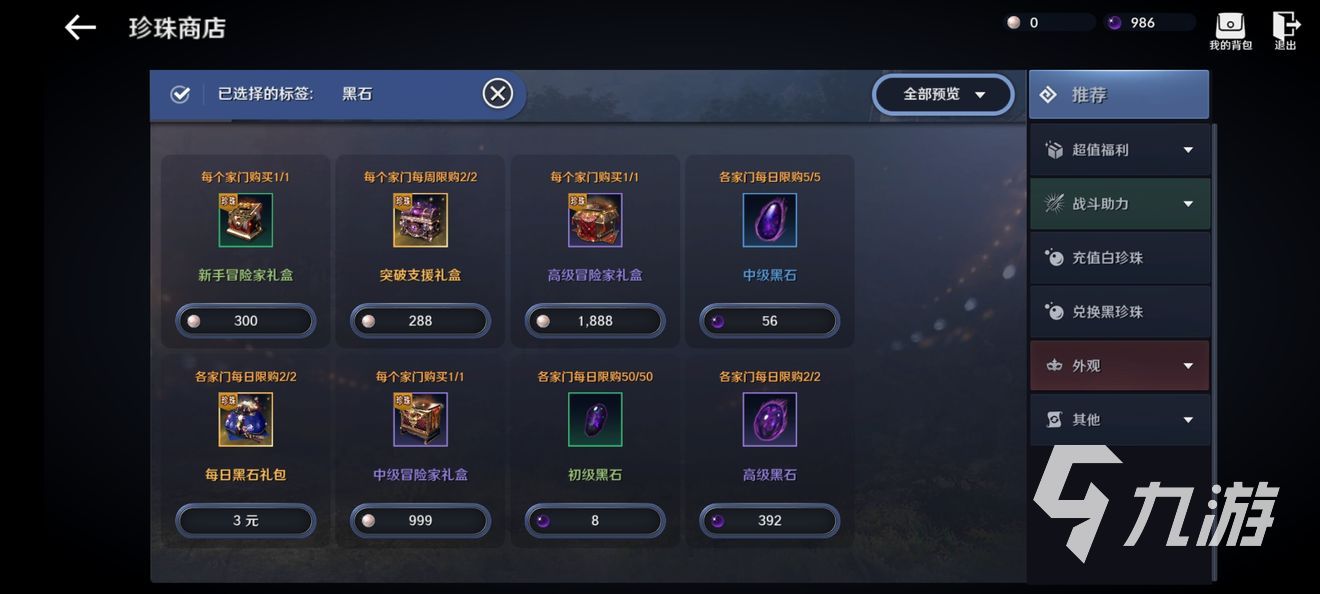
Task: Select the 突破支援礼盒 chest icon
Action: tap(420, 220)
